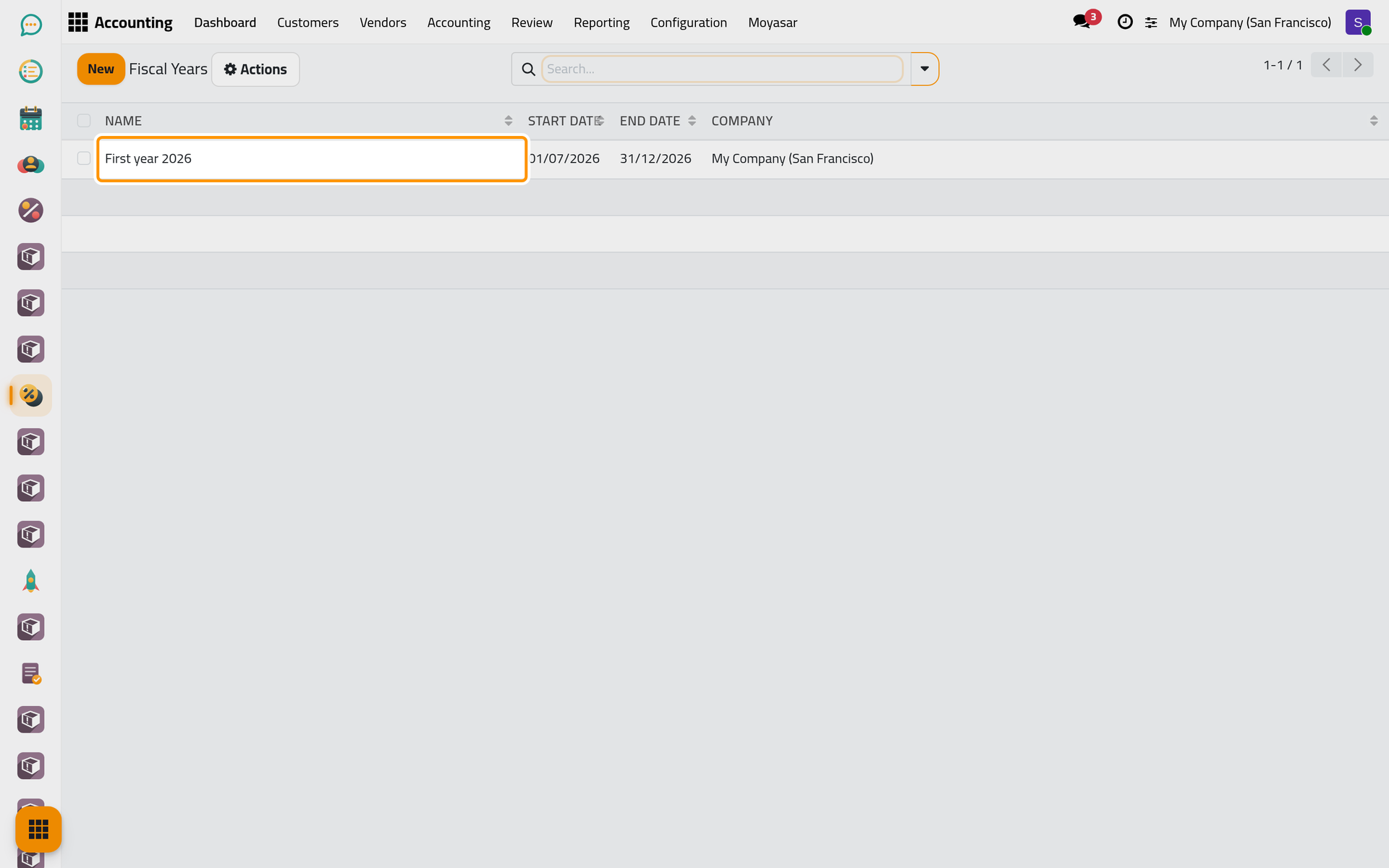Sort by the Name column arrows
Viewport: 1389px width, 868px height.
coord(509,121)
